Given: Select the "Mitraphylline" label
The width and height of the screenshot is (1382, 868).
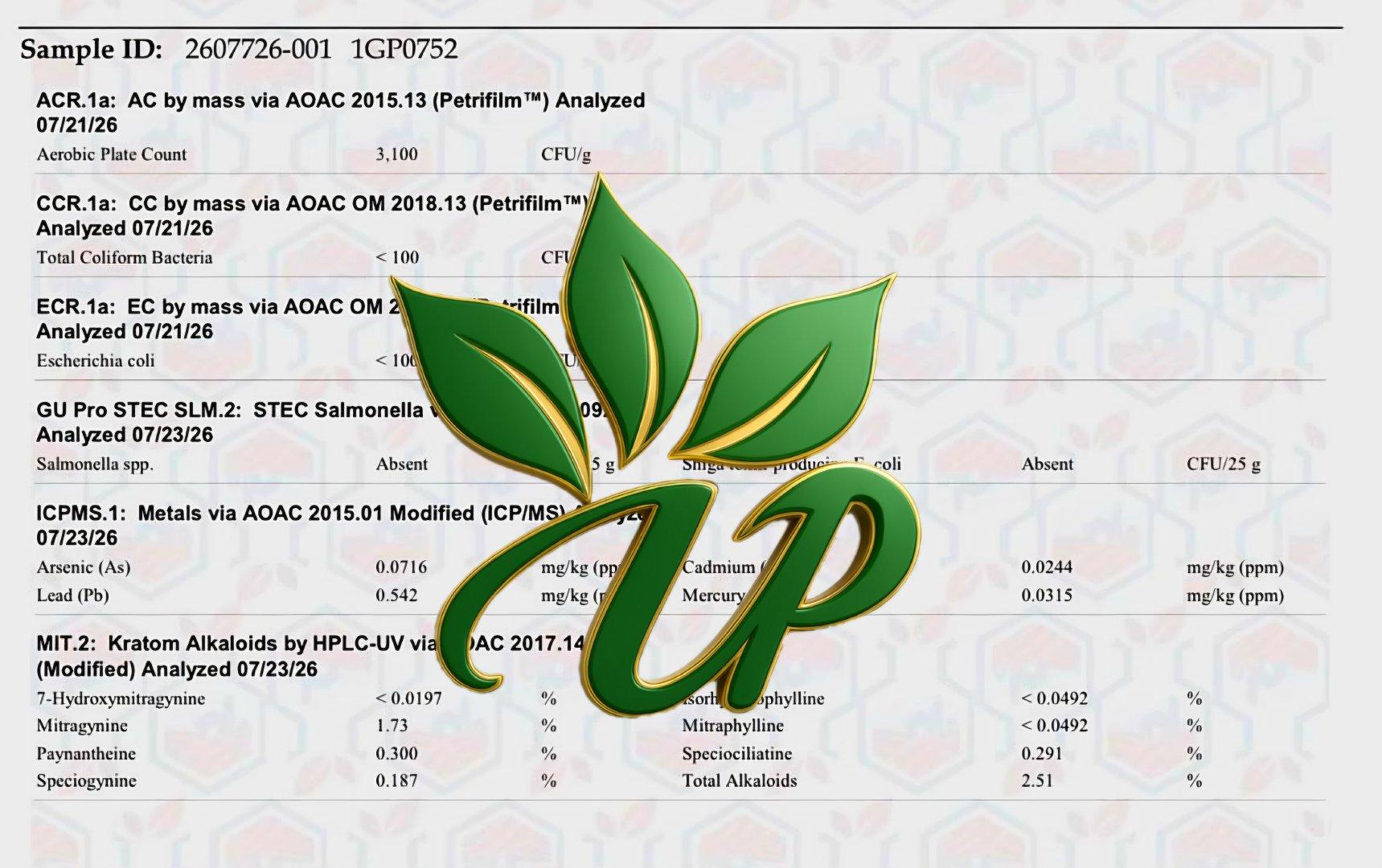Looking at the screenshot, I should click(732, 726).
